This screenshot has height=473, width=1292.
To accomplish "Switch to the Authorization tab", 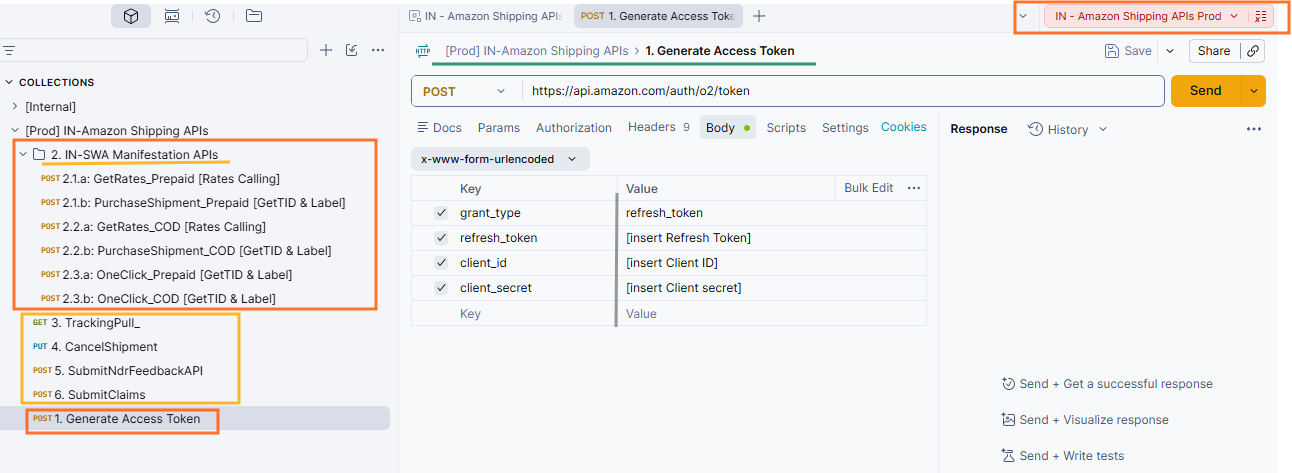I will [574, 128].
